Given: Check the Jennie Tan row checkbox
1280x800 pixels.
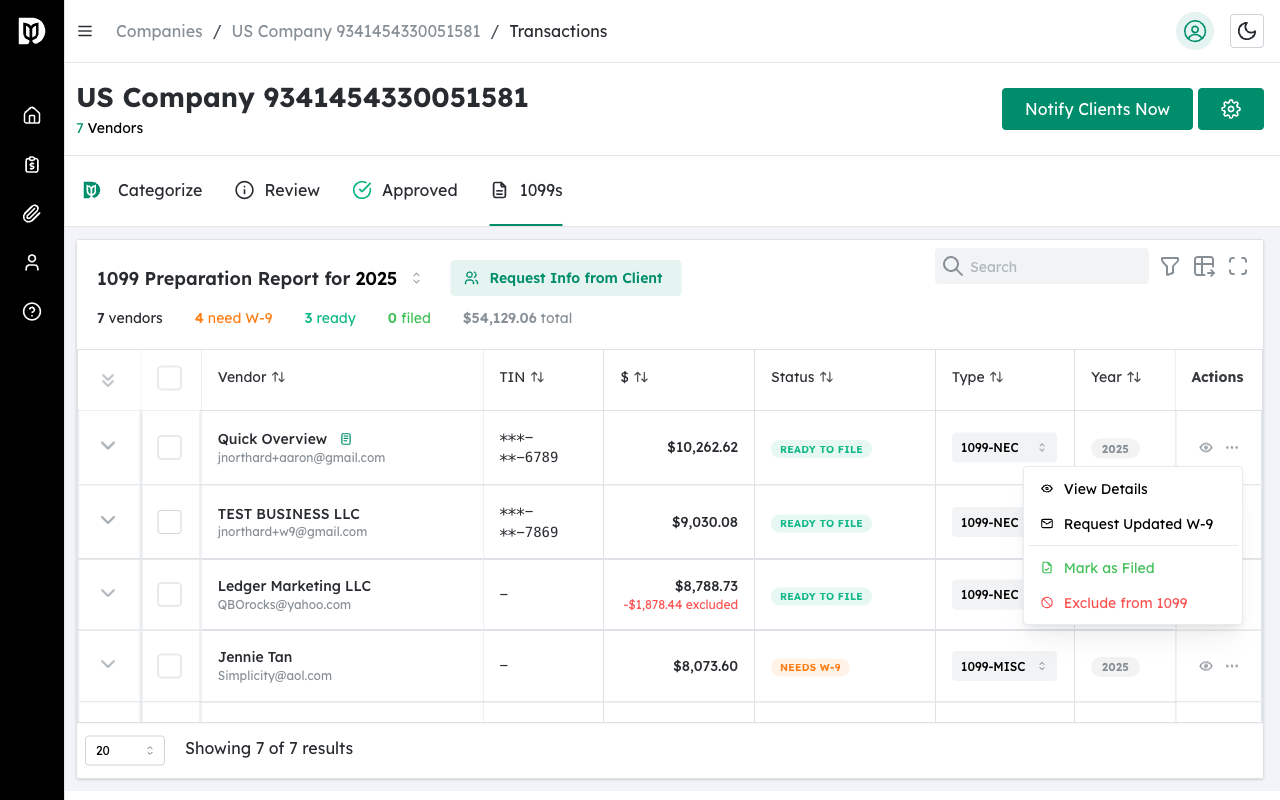Looking at the screenshot, I should [x=170, y=666].
